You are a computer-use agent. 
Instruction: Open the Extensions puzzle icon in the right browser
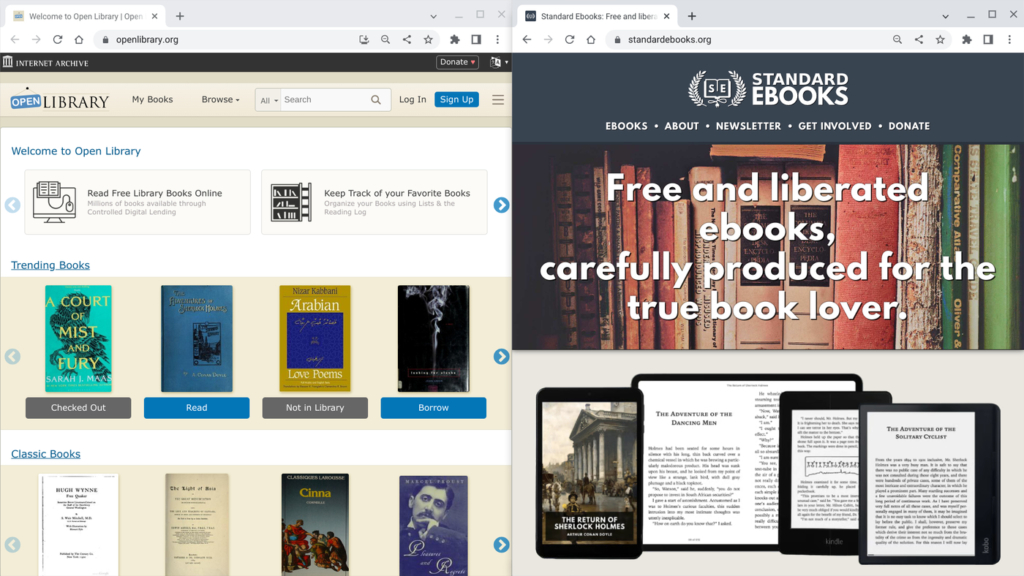pos(966,41)
